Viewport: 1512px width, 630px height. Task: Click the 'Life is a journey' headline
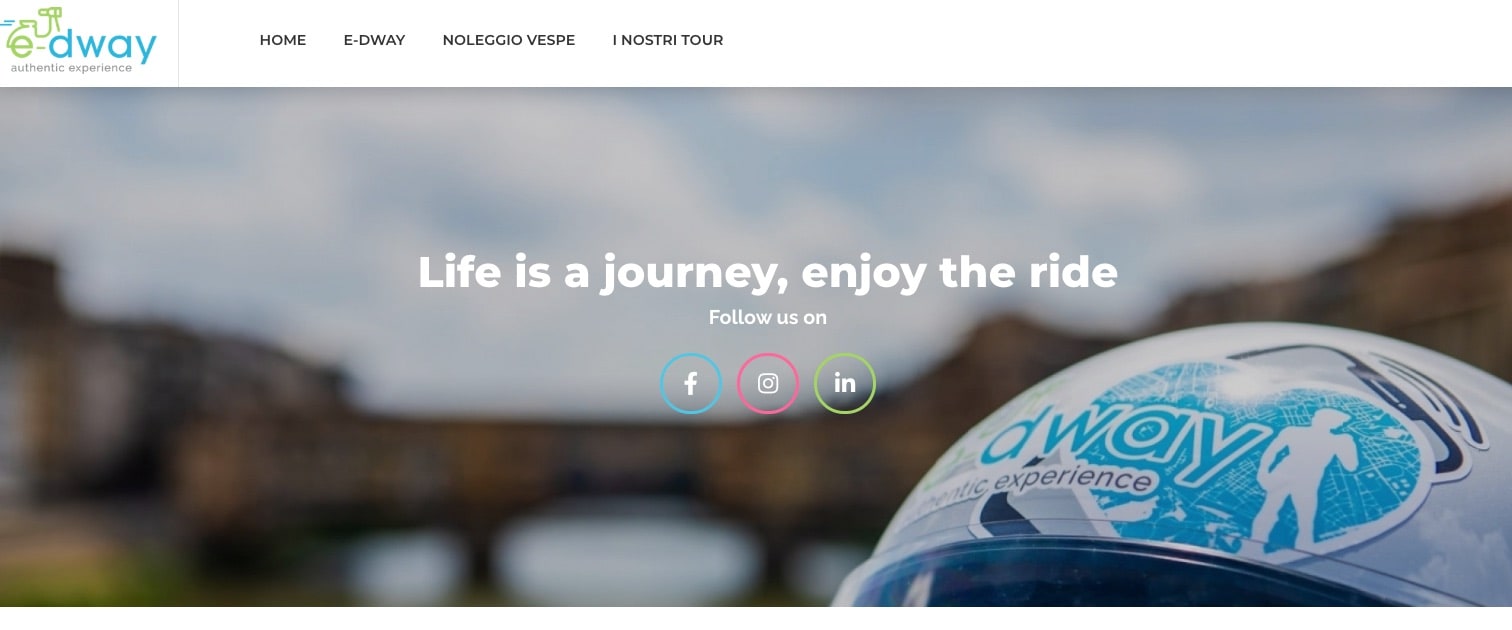tap(768, 272)
